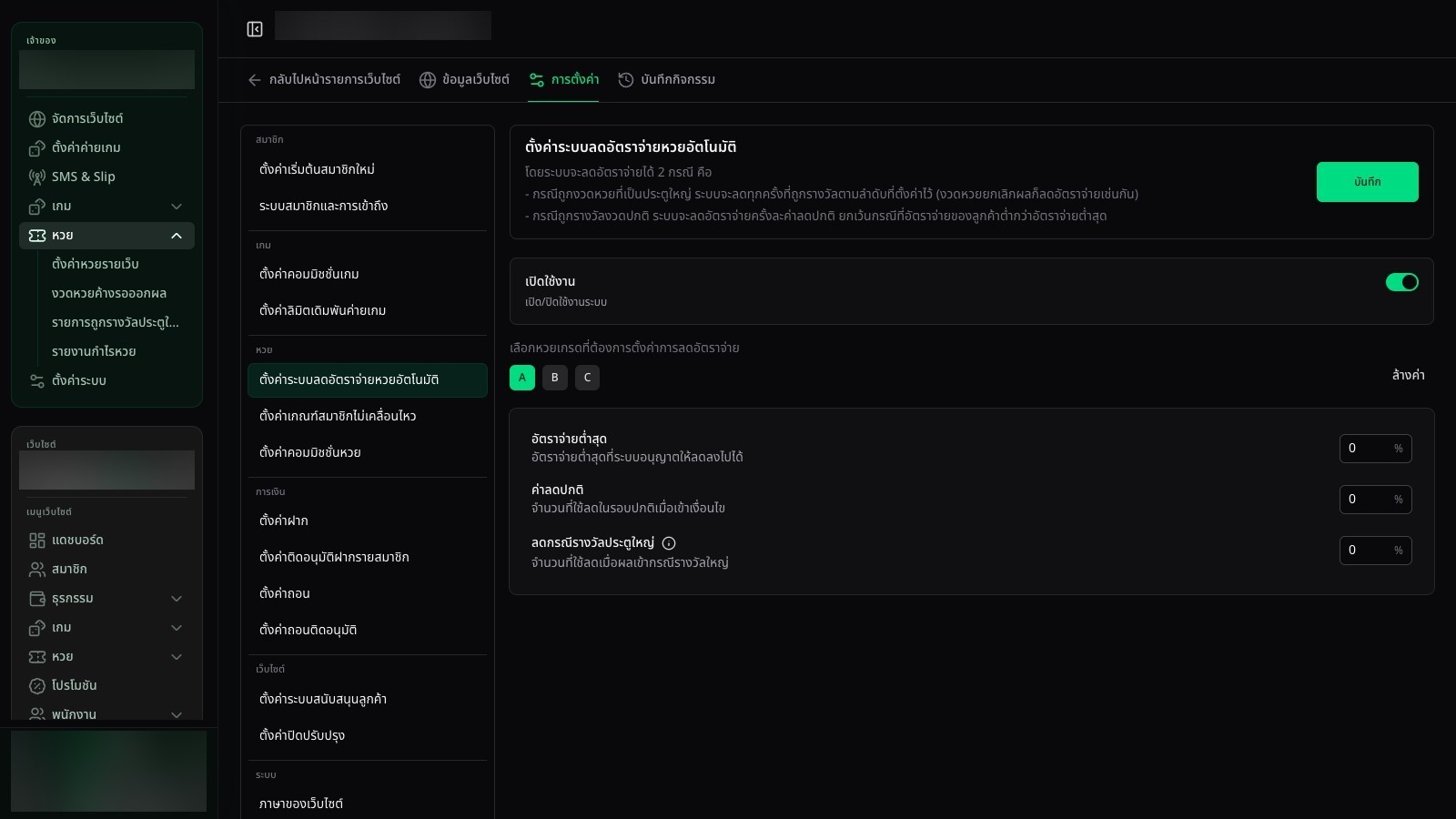Collapse the sidebar panel icon
Viewport: 1456px width, 819px height.
(x=255, y=29)
